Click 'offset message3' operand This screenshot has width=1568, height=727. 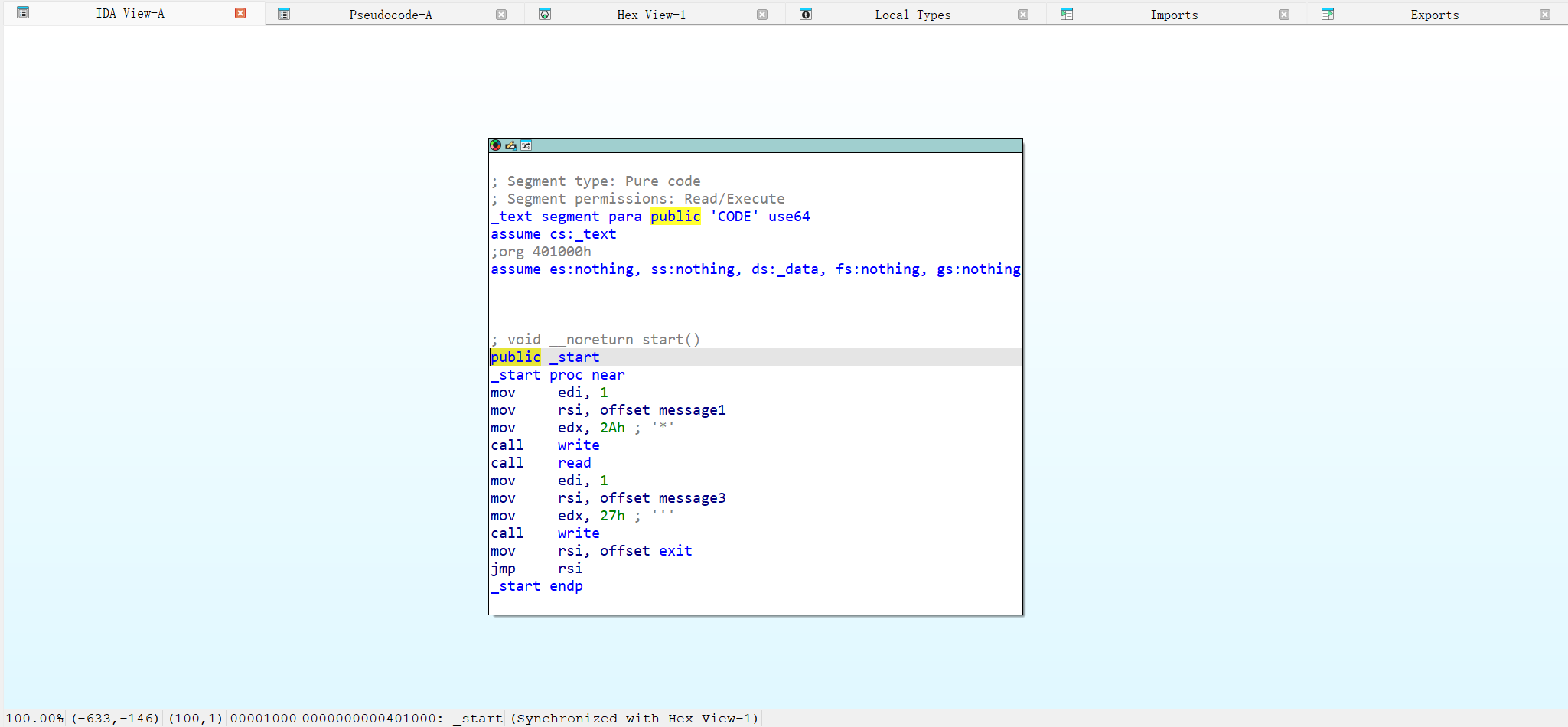[663, 498]
